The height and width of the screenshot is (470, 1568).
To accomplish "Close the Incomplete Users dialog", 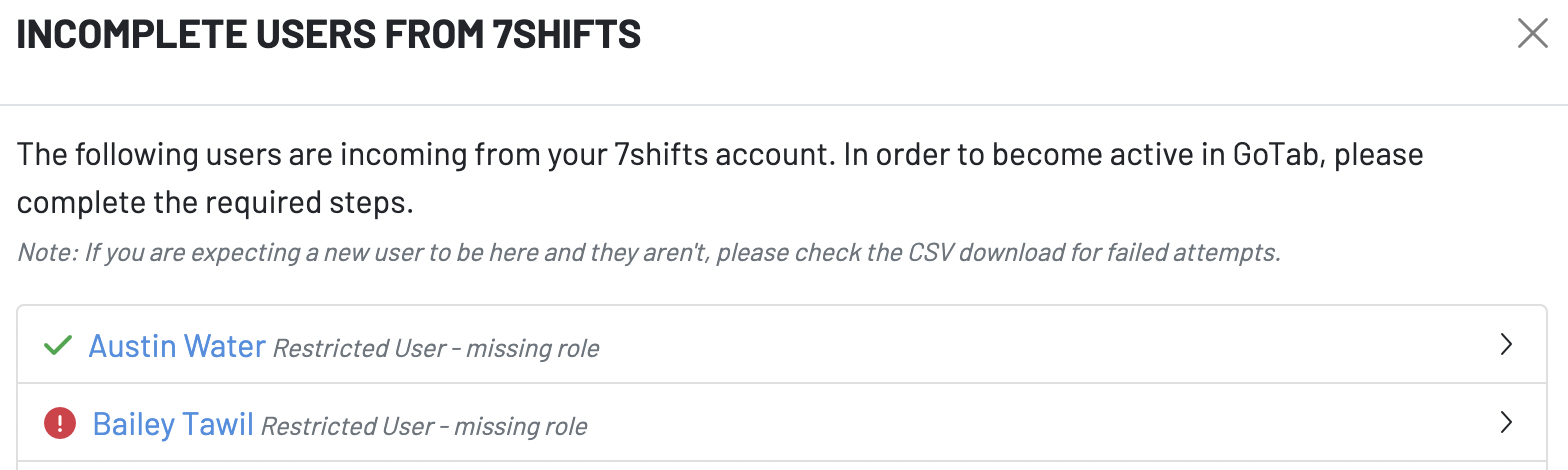I will pyautogui.click(x=1532, y=34).
